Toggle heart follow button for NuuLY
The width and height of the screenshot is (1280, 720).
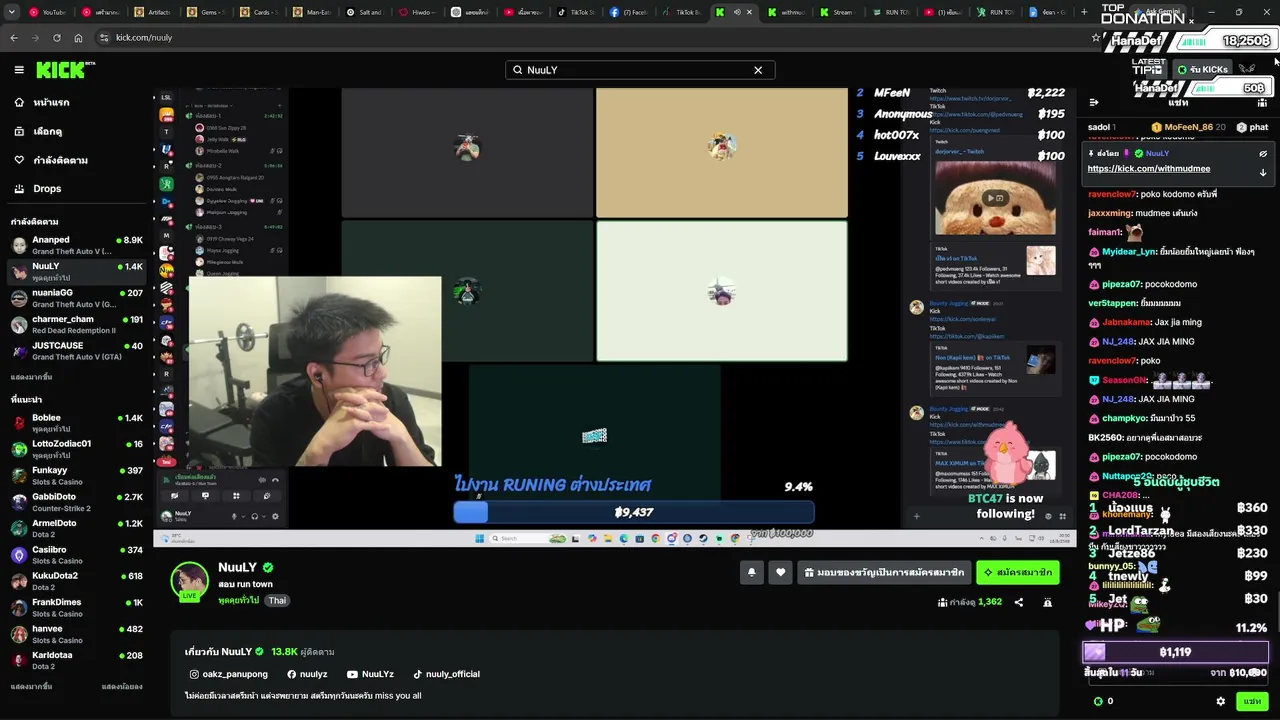tap(781, 572)
